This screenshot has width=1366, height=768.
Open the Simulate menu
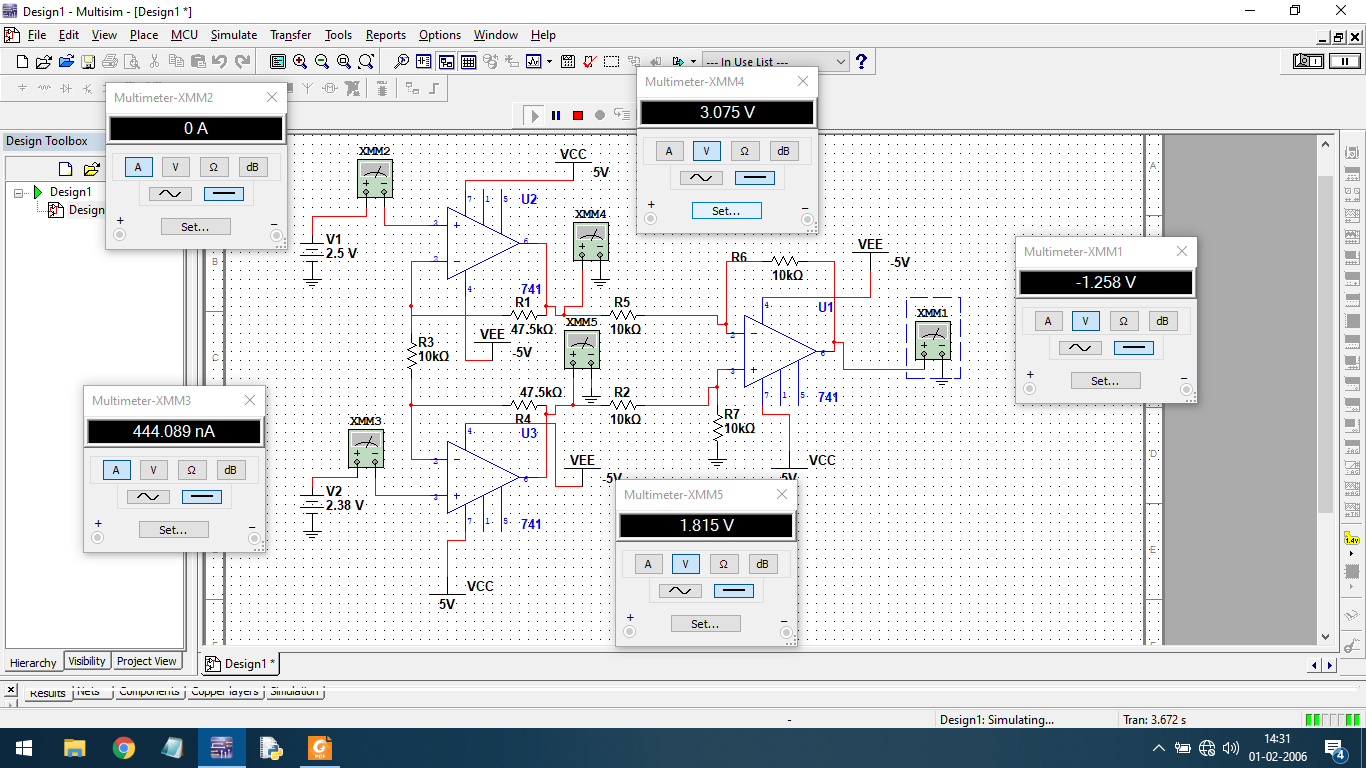[233, 34]
